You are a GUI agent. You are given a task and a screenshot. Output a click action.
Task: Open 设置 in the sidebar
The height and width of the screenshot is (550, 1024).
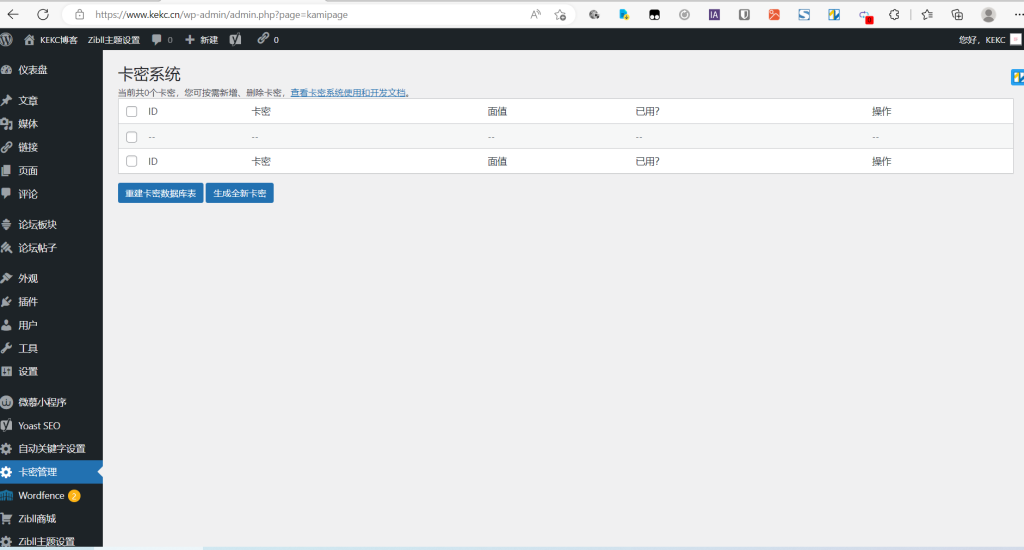[28, 372]
